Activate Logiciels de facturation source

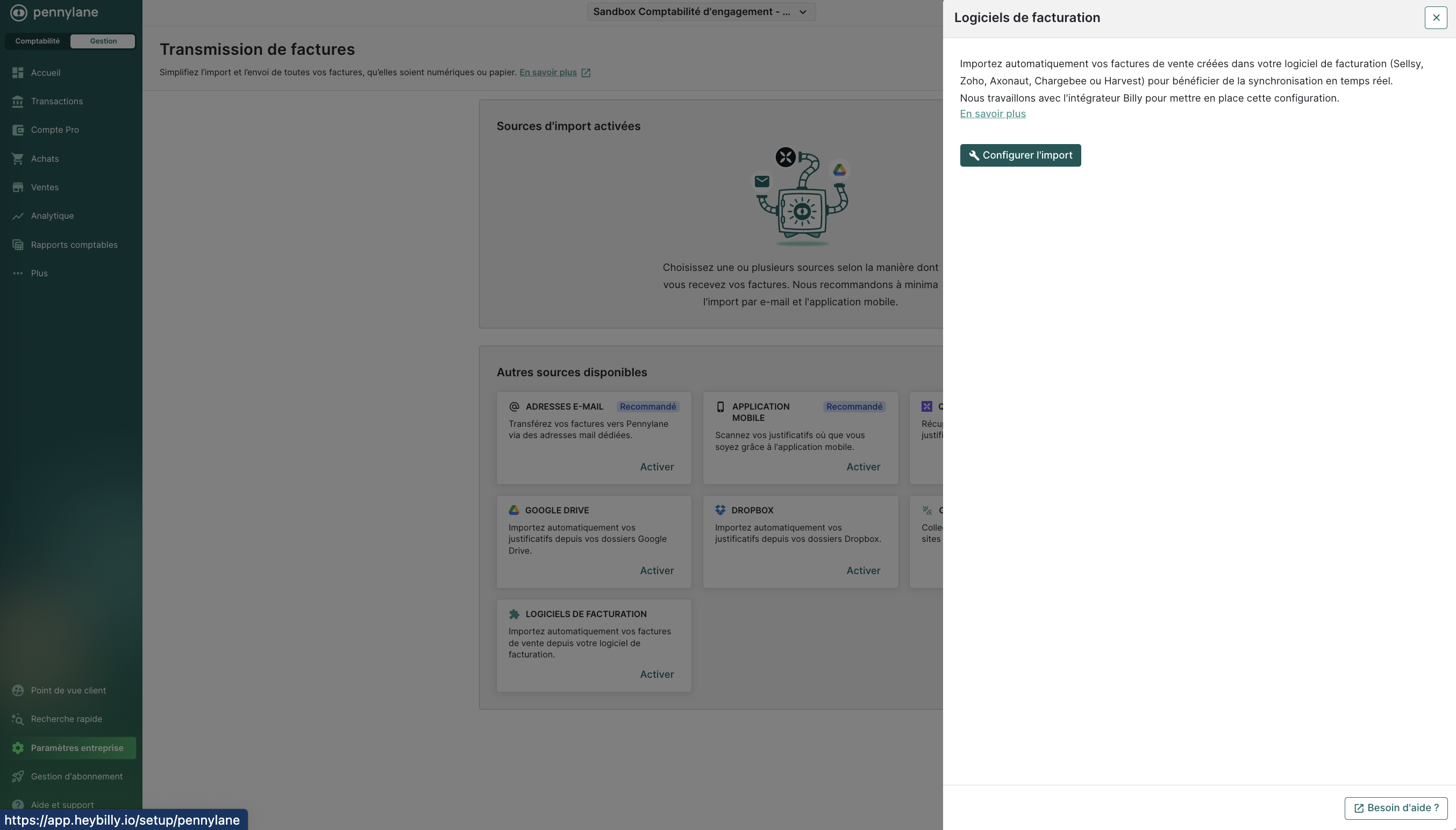(x=656, y=674)
